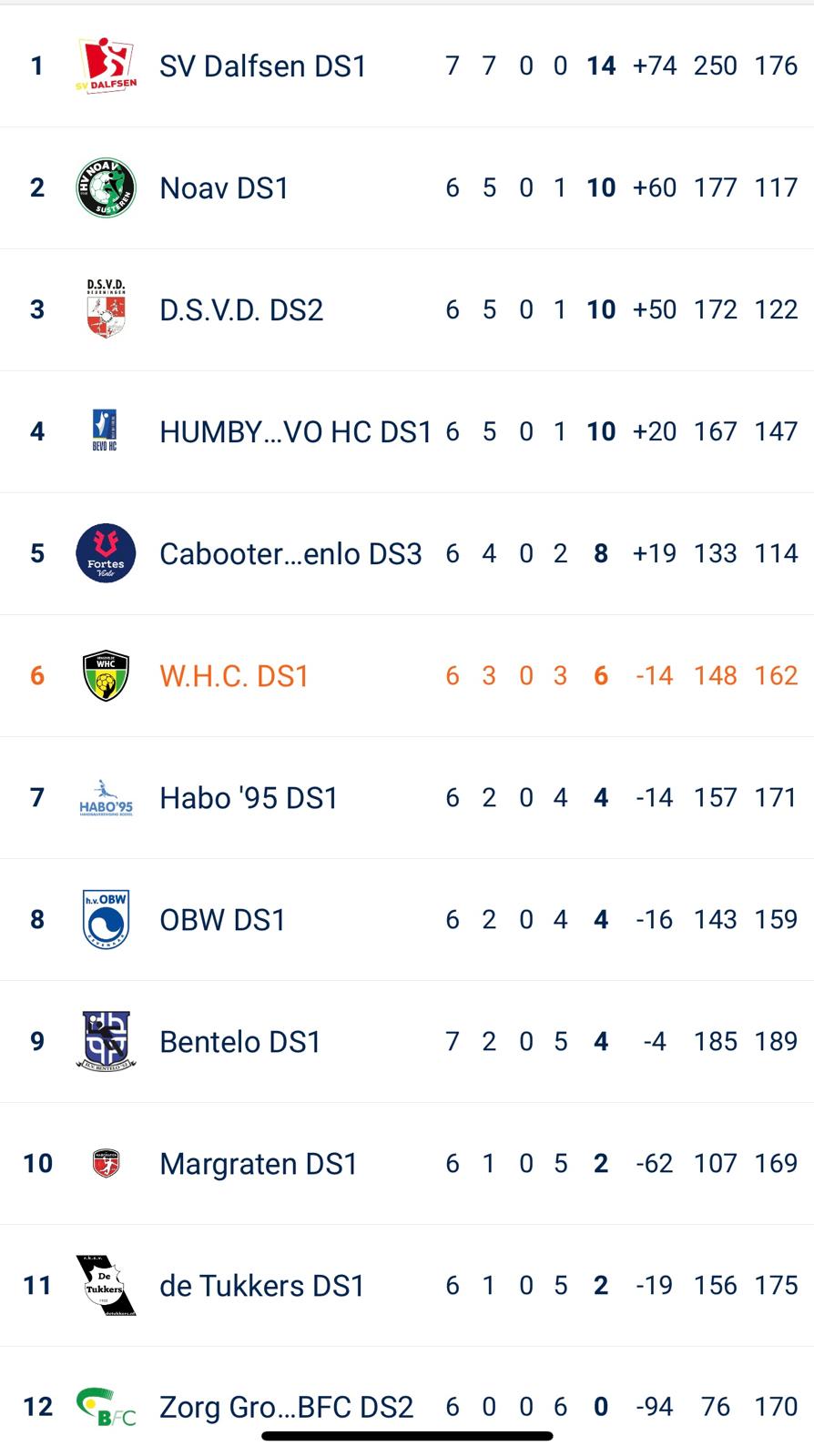The width and height of the screenshot is (814, 1456).
Task: Open de Tukkers DS1 team page
Action: (x=261, y=1285)
